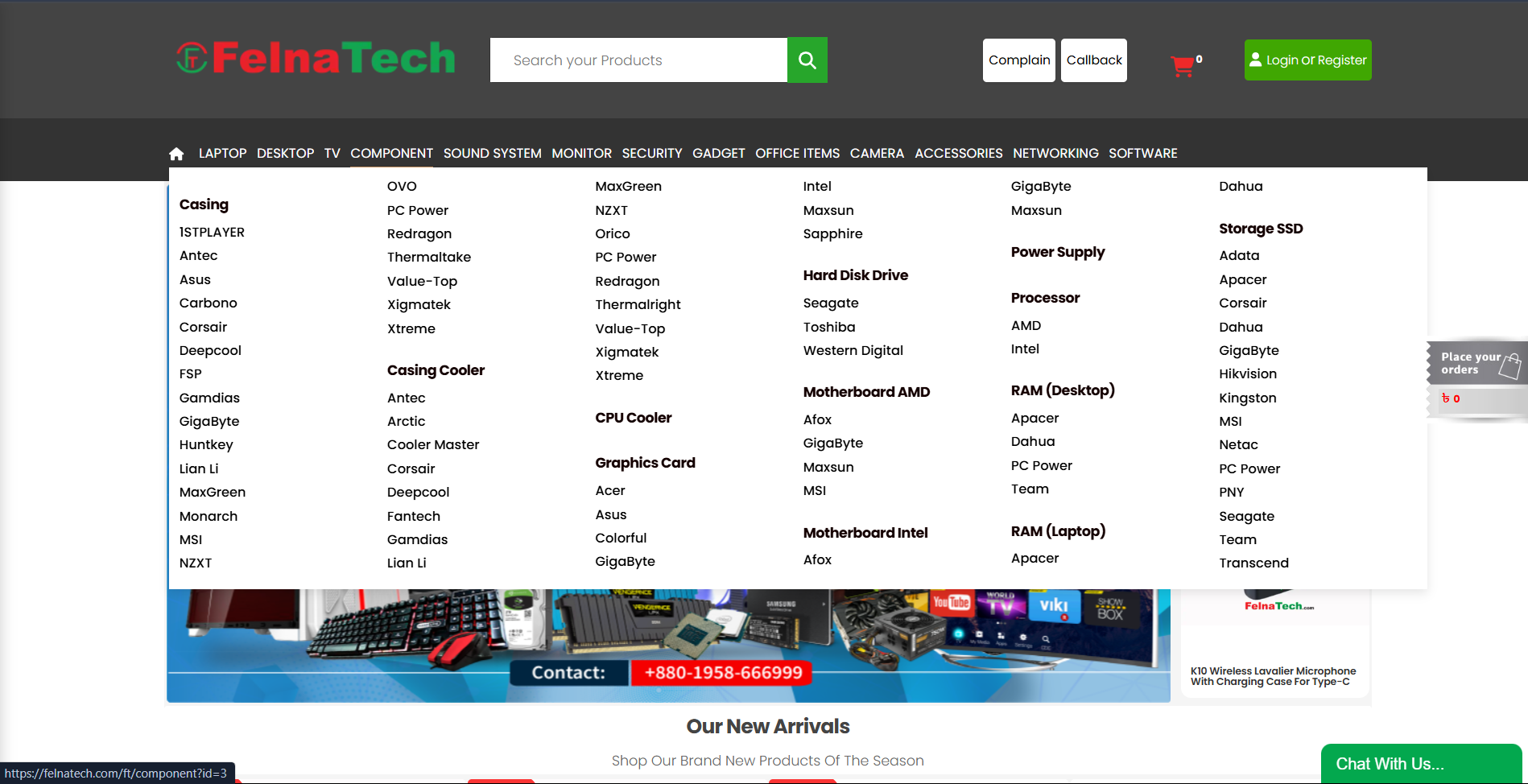Open the shopping cart icon
Viewport: 1528px width, 784px height.
point(1183,65)
